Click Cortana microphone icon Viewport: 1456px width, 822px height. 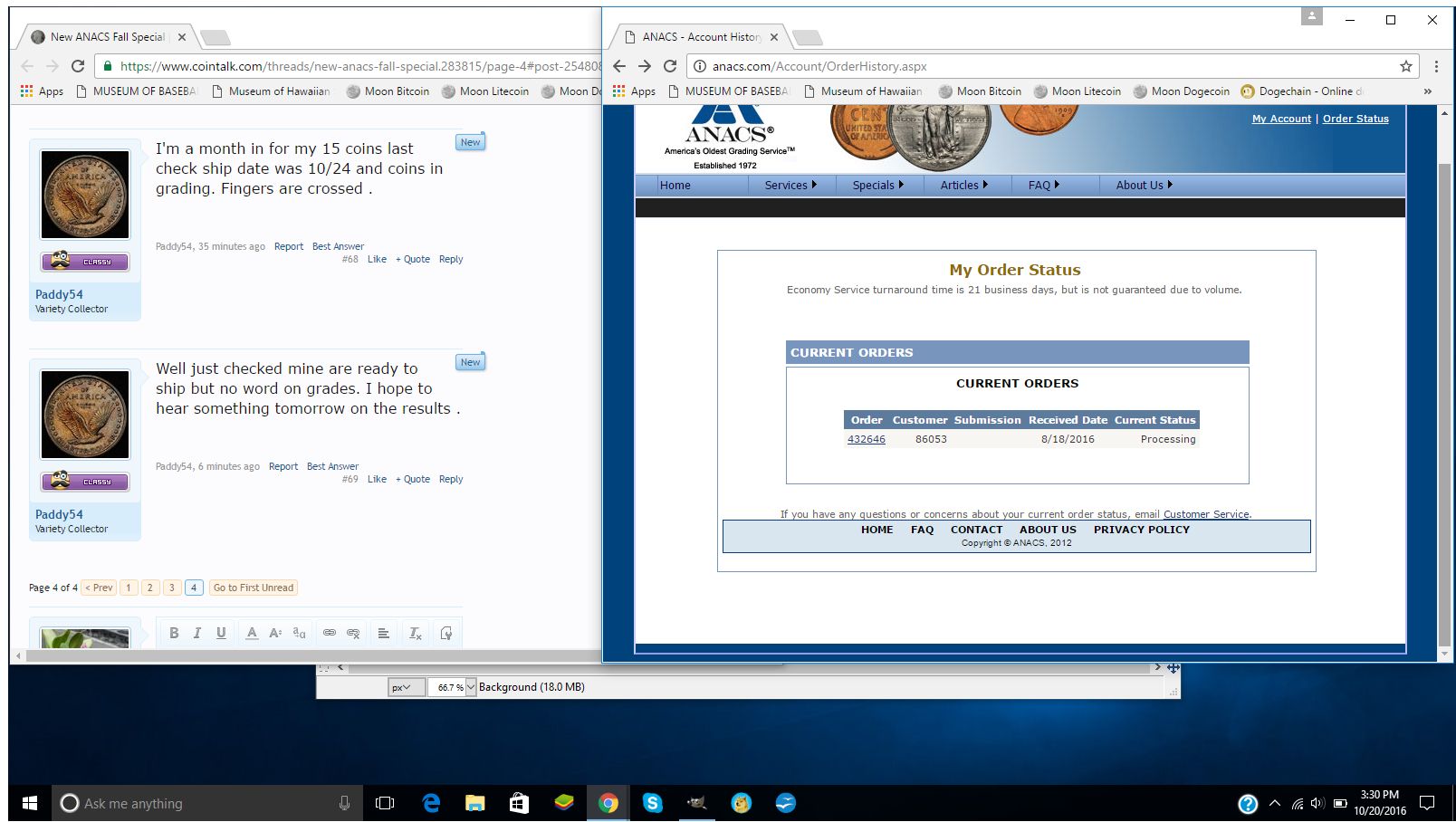(344, 803)
